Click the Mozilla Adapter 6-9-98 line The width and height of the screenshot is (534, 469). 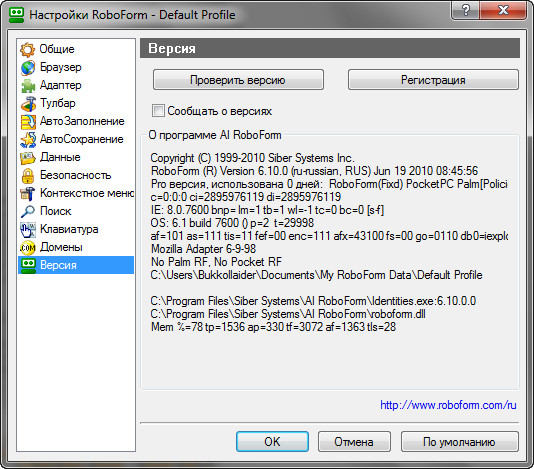(x=203, y=249)
